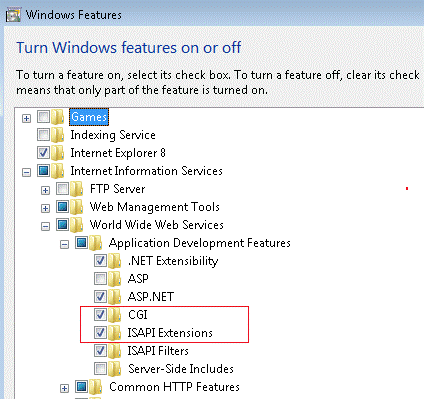Click the folder icon beside Games
Image resolution: width=424 pixels, height=399 pixels.
tap(58, 117)
